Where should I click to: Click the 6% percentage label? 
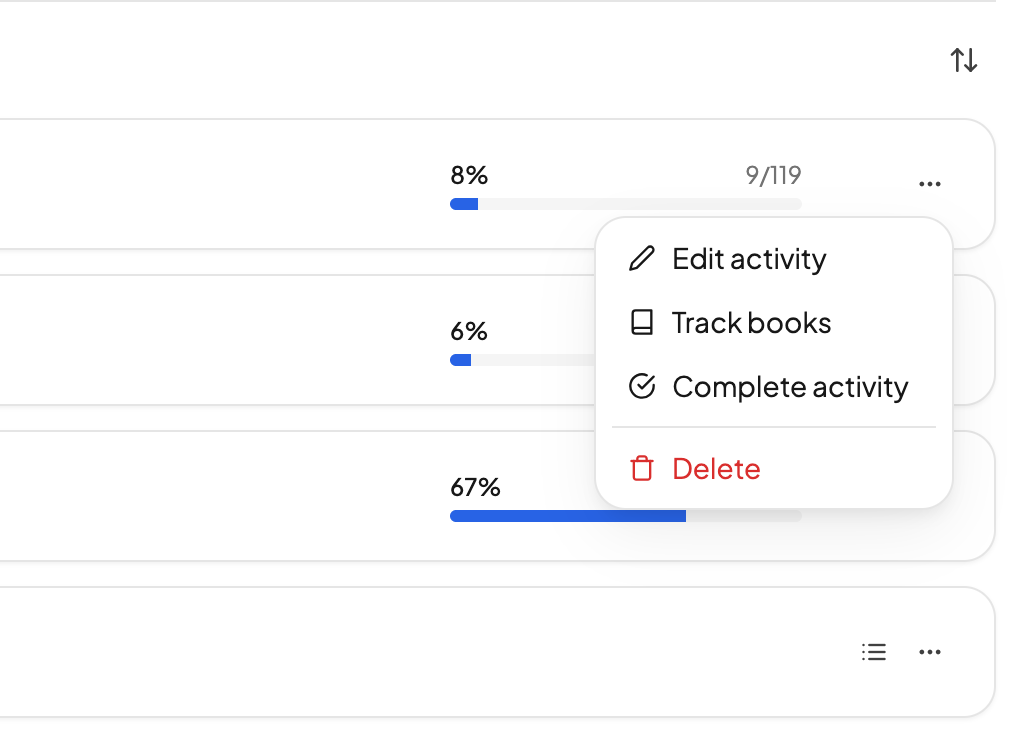tap(469, 331)
